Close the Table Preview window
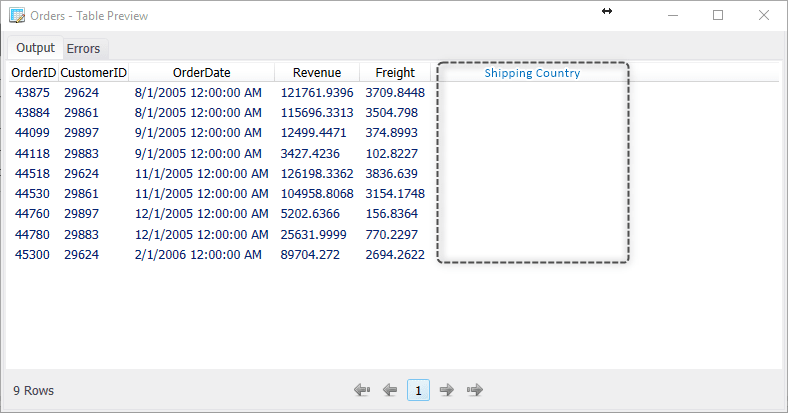788x413 pixels. (x=764, y=16)
